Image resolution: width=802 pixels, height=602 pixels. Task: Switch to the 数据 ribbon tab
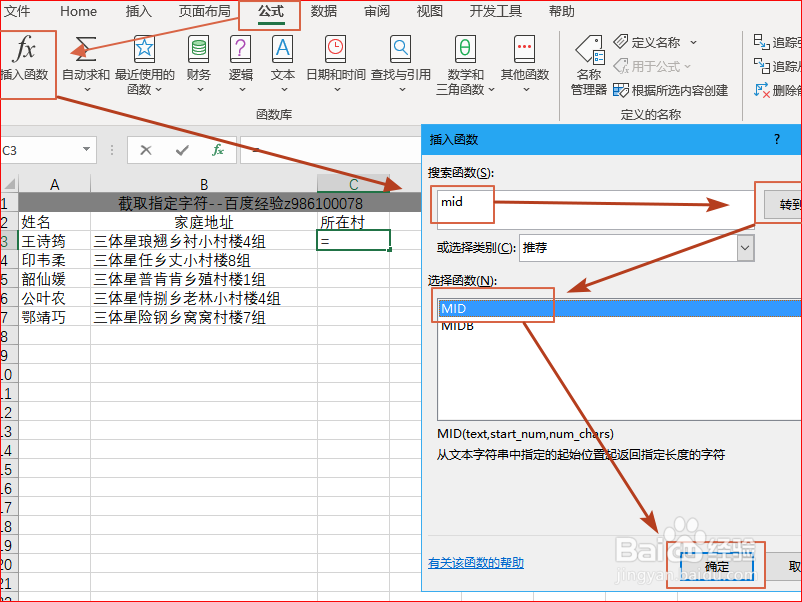point(321,12)
